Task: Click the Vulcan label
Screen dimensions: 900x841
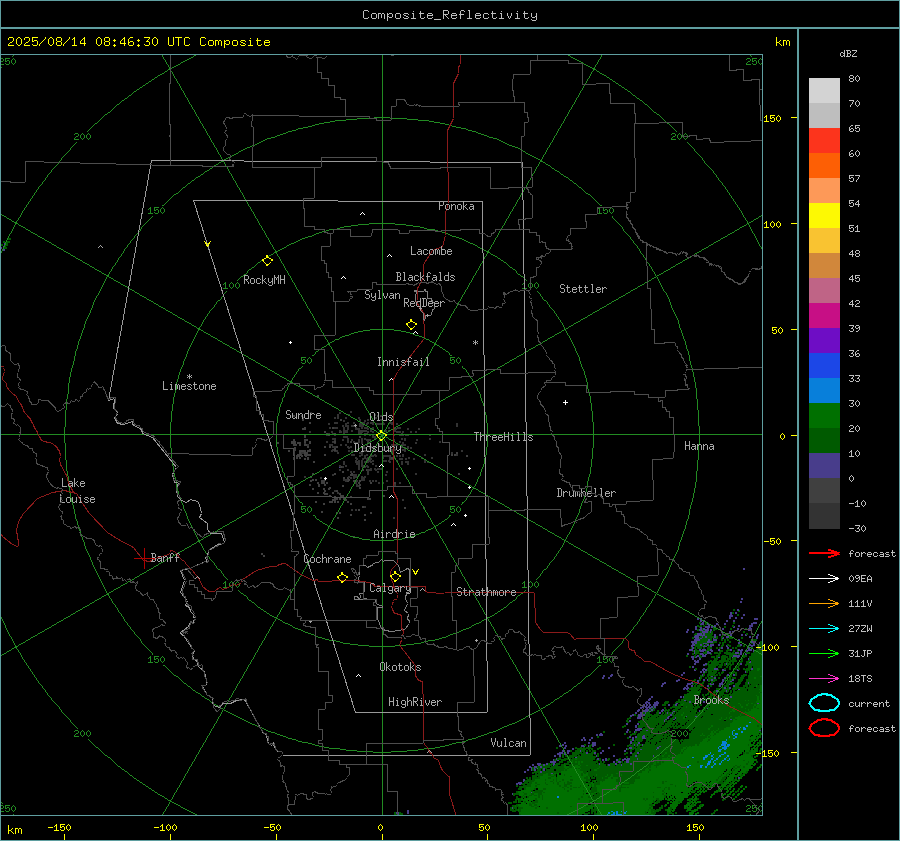Action: (x=509, y=743)
